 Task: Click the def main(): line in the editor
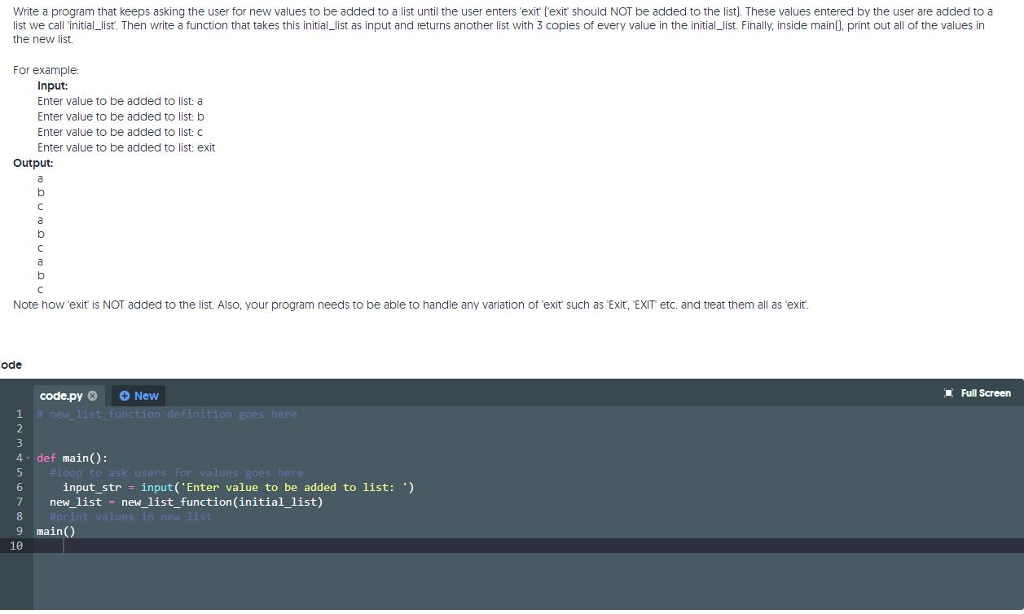pyautogui.click(x=70, y=458)
